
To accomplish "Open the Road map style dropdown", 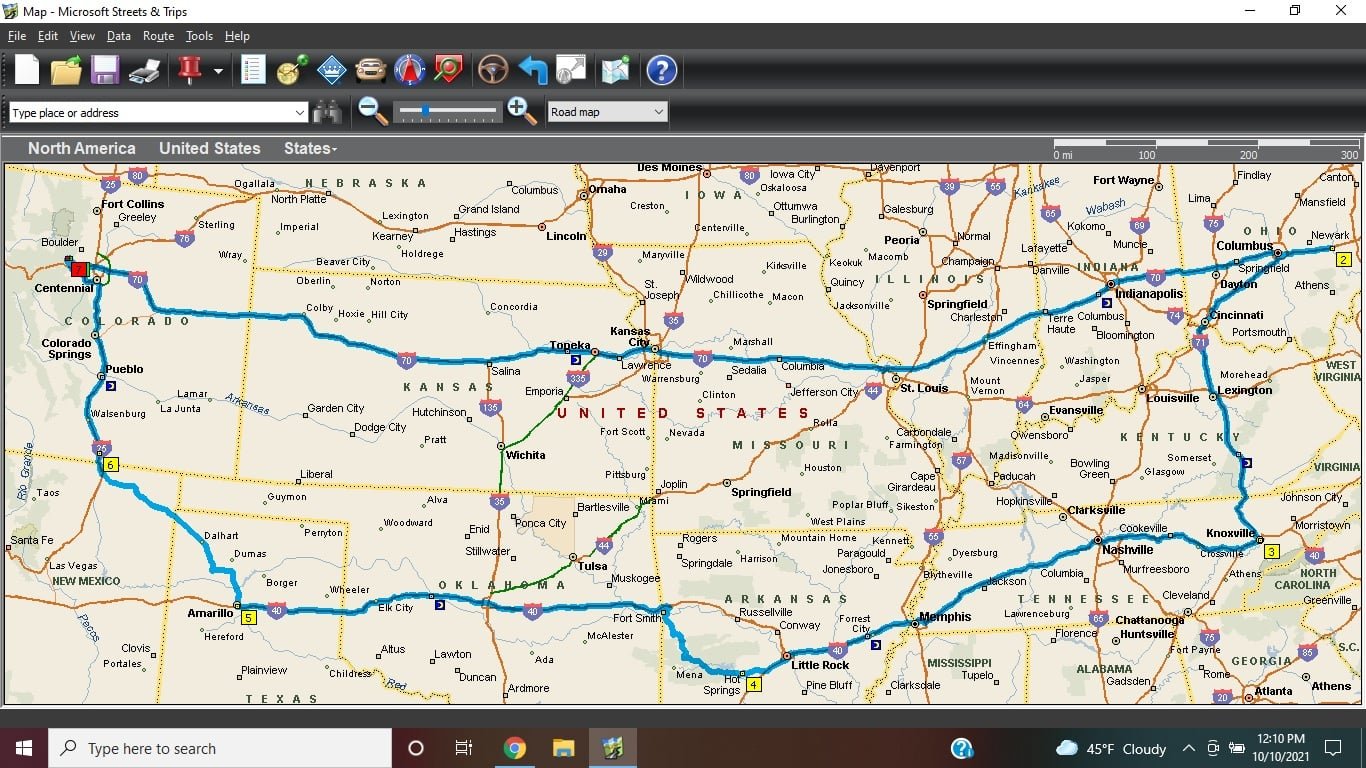I will coord(607,112).
